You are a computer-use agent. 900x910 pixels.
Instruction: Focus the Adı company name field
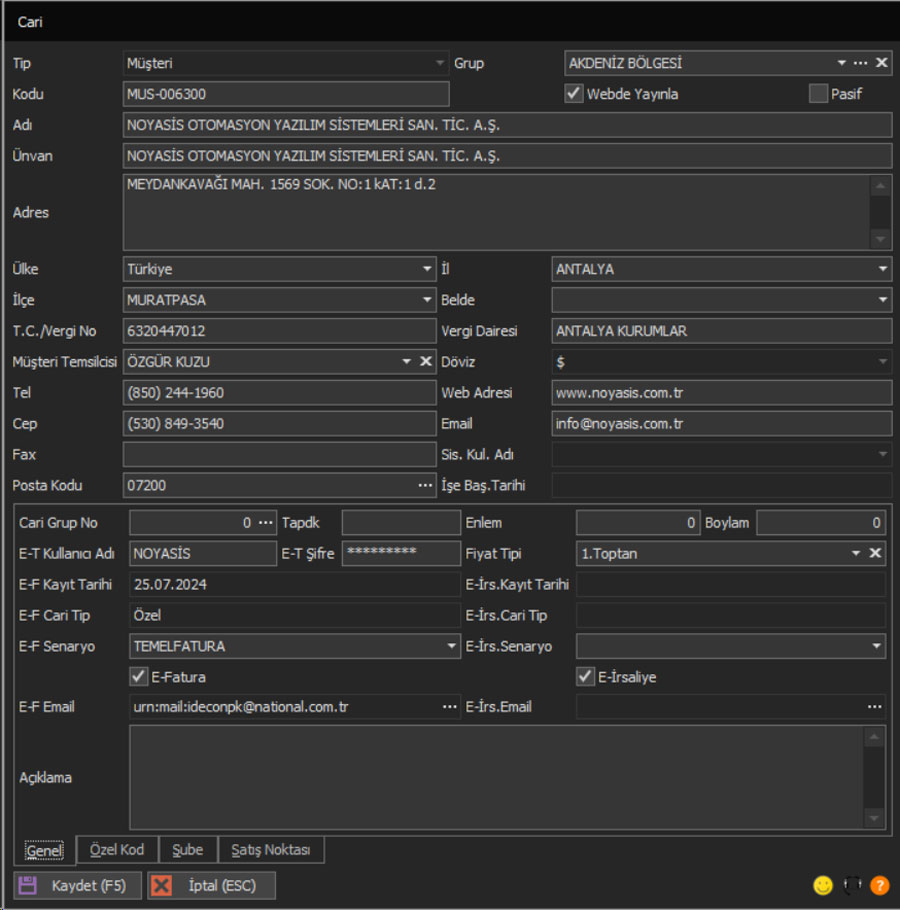coord(507,125)
